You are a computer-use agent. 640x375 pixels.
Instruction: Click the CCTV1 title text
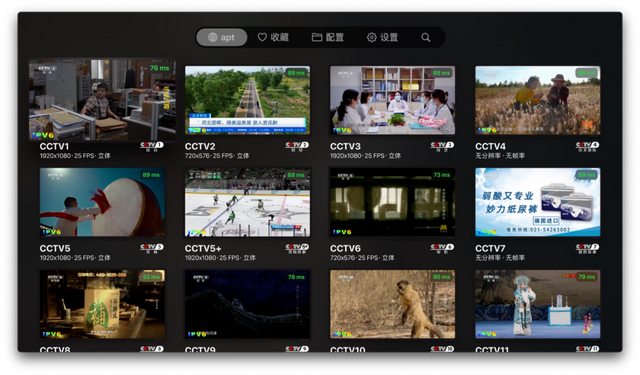pos(54,146)
